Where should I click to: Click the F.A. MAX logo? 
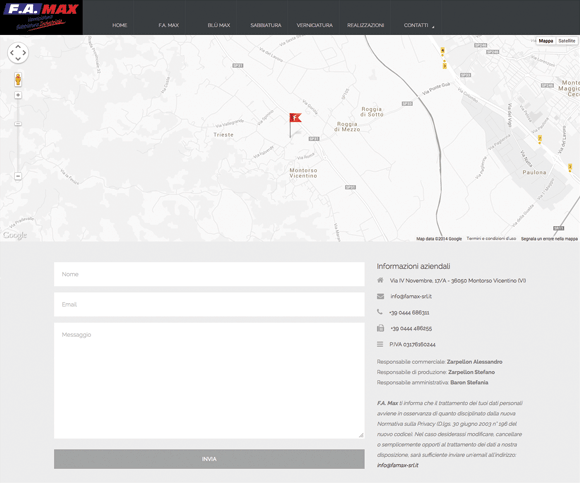click(x=41, y=17)
